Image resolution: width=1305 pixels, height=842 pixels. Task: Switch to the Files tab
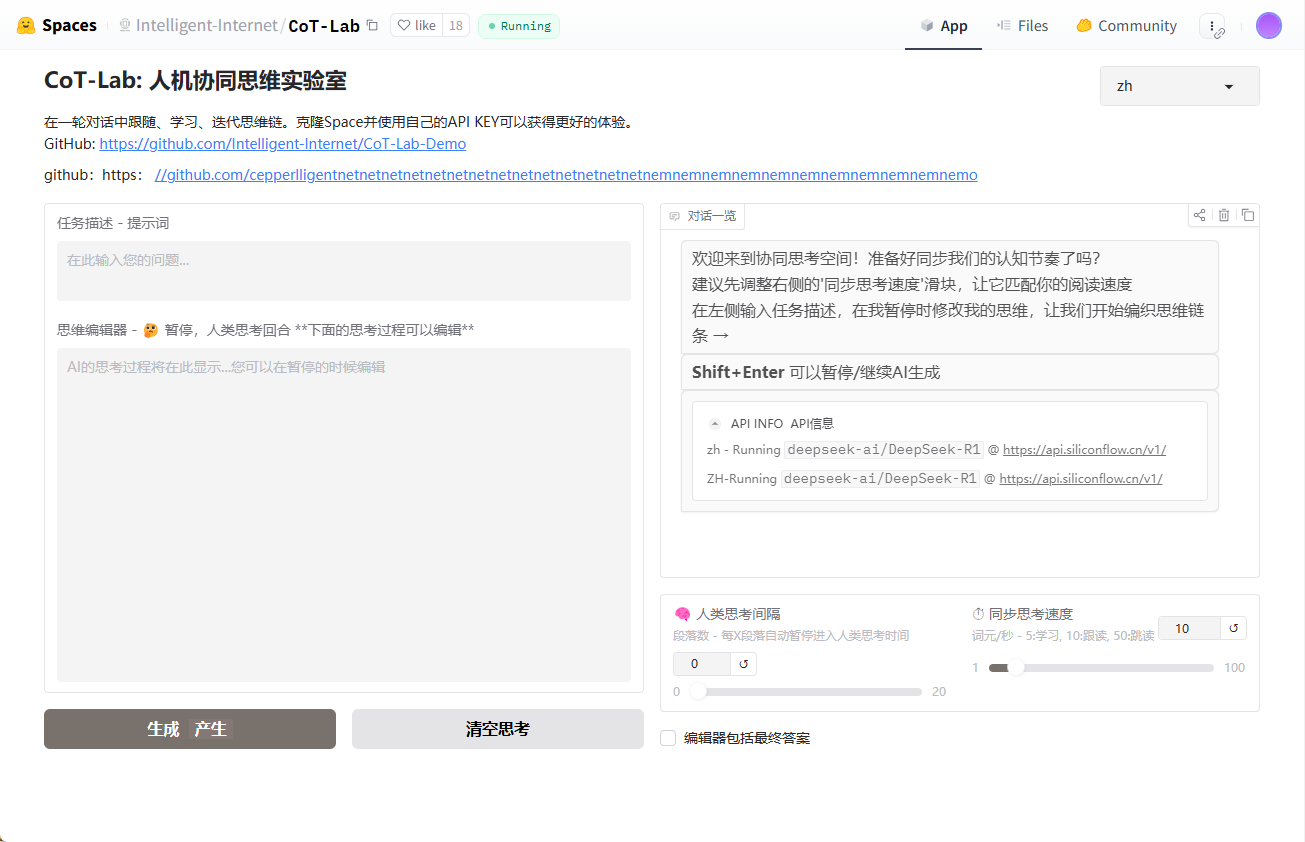(1022, 26)
